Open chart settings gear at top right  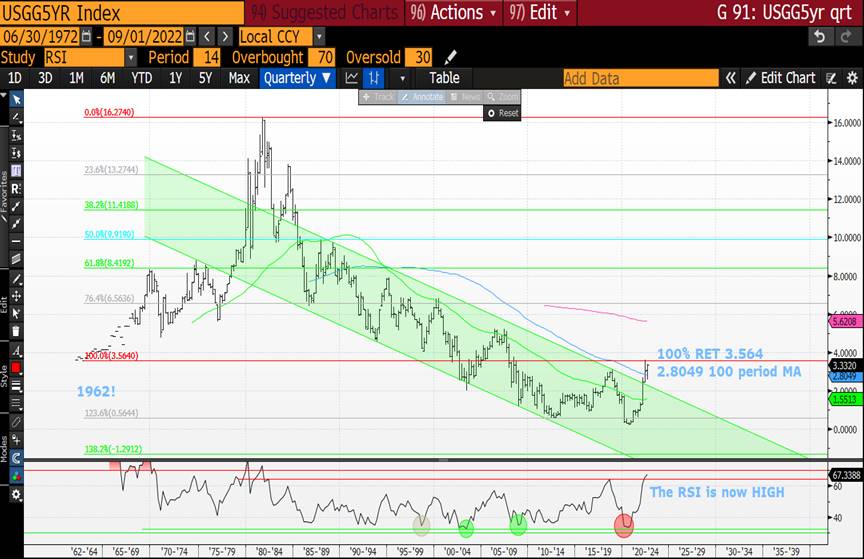[x=852, y=78]
